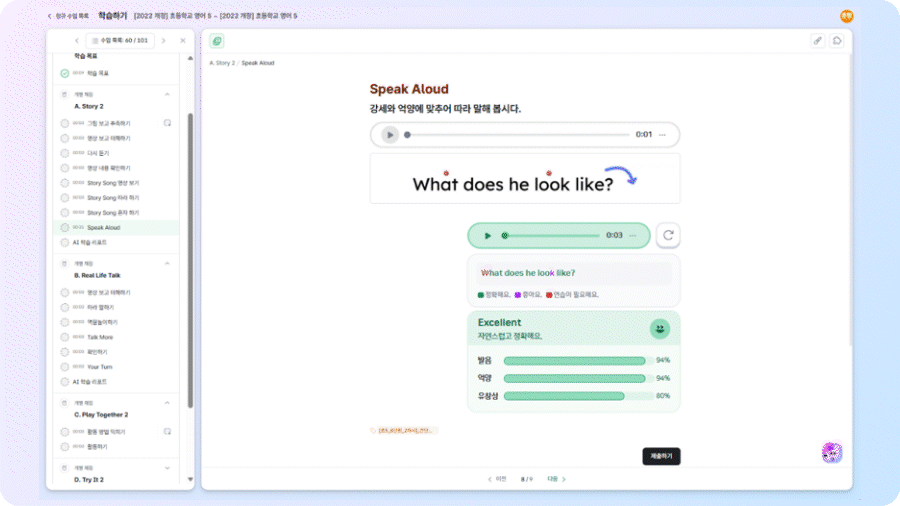Toggle completion circle for Talk More
Image resolution: width=900 pixels, height=506 pixels.
[65, 337]
